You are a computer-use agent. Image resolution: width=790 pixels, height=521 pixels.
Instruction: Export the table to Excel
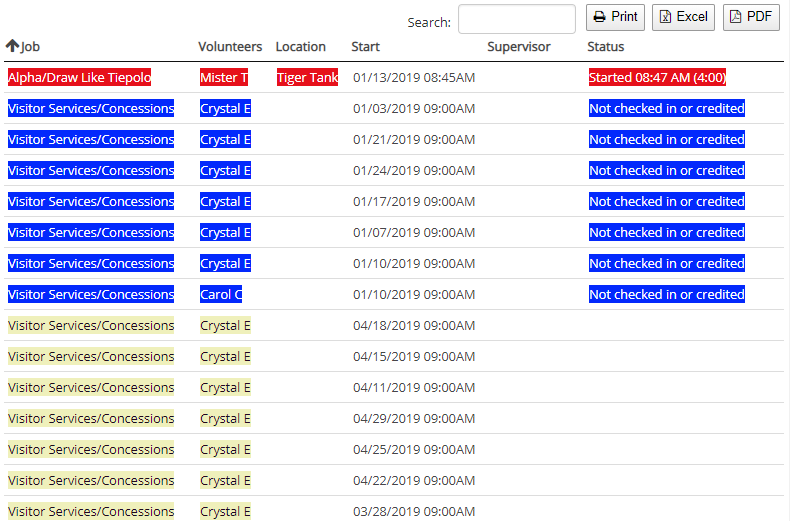coord(683,17)
